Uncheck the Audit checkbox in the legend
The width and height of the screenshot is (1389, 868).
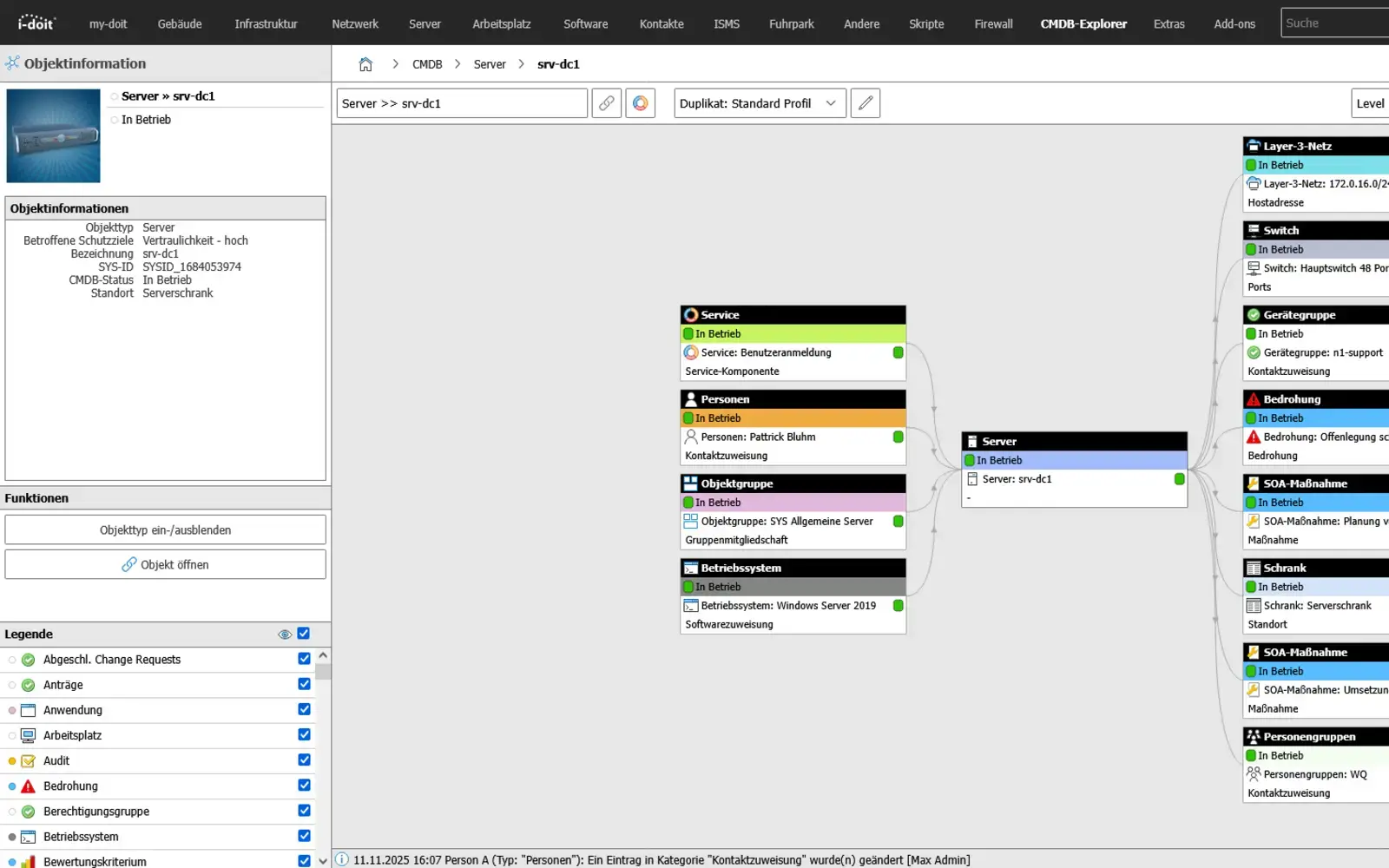tap(304, 759)
